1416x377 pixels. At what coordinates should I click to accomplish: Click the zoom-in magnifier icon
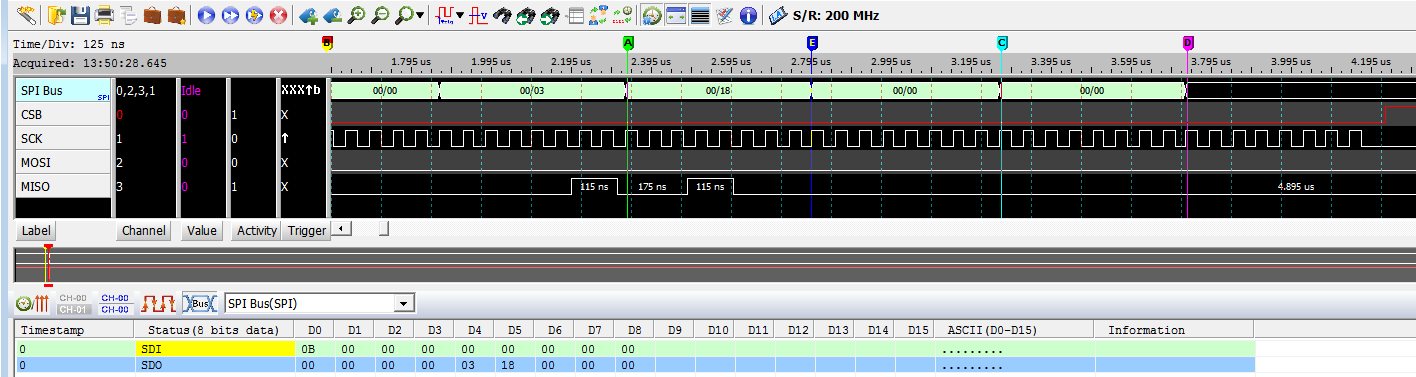[x=357, y=15]
